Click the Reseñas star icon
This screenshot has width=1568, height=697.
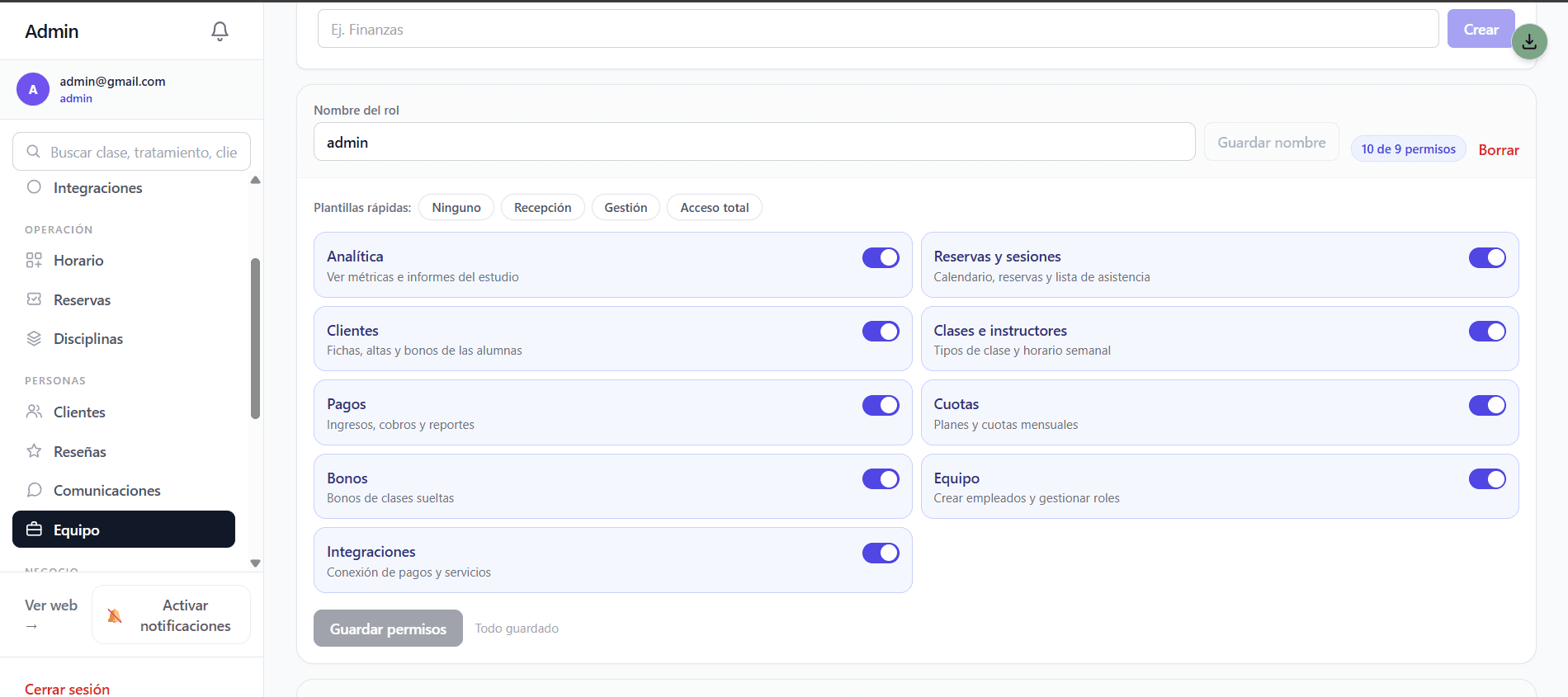pyautogui.click(x=34, y=450)
